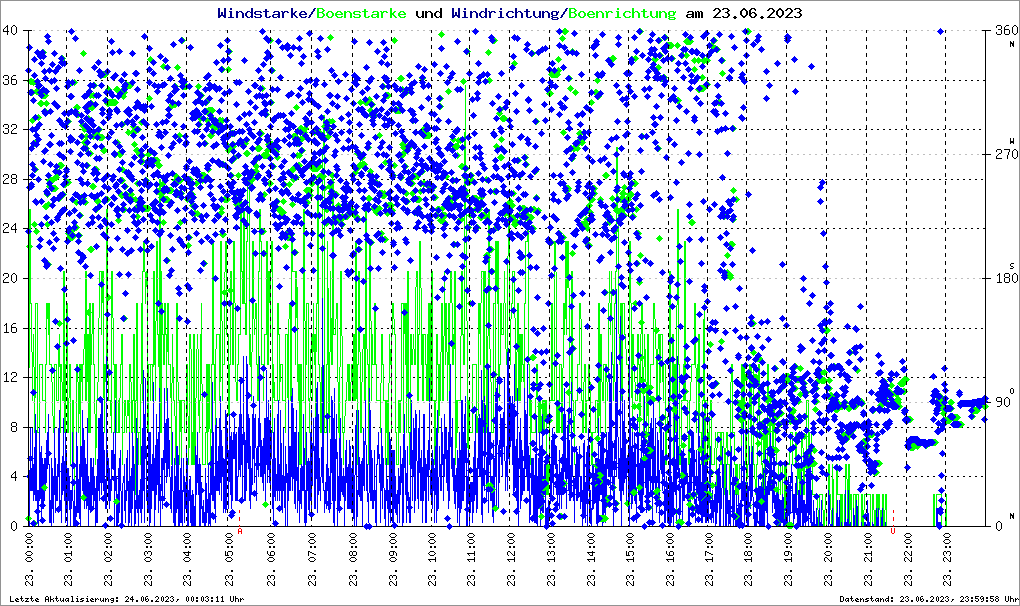Click the 'Letzte Aktualisierung' footer timestamp
The width and height of the screenshot is (1020, 606).
(127, 599)
